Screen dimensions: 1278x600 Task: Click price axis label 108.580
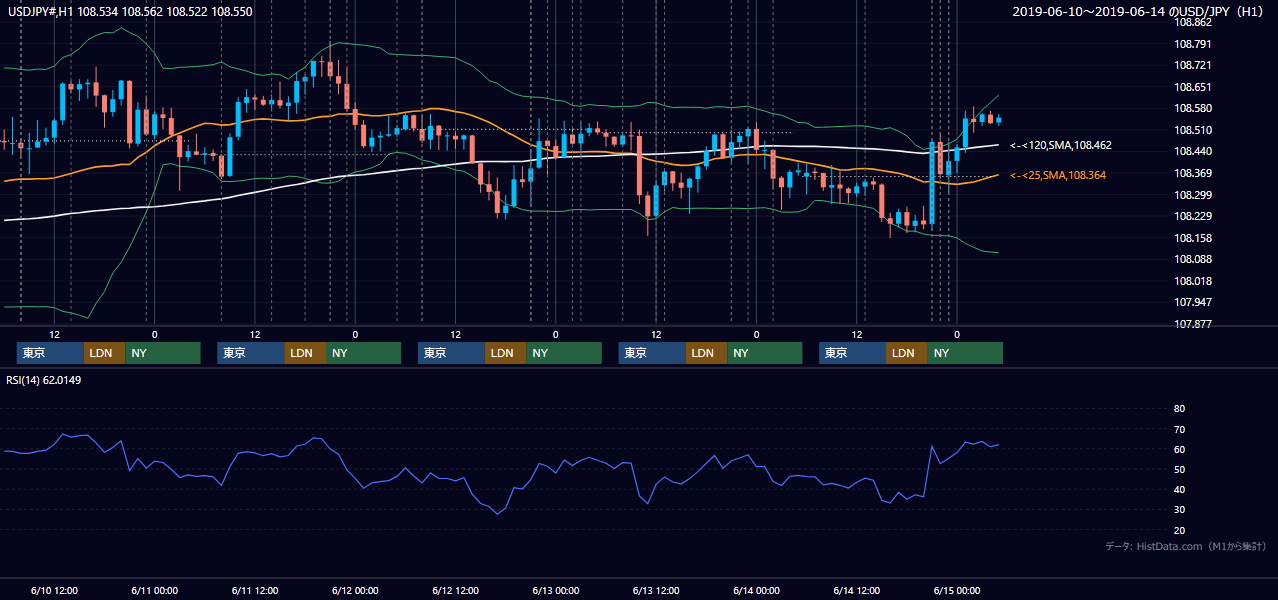[1193, 108]
